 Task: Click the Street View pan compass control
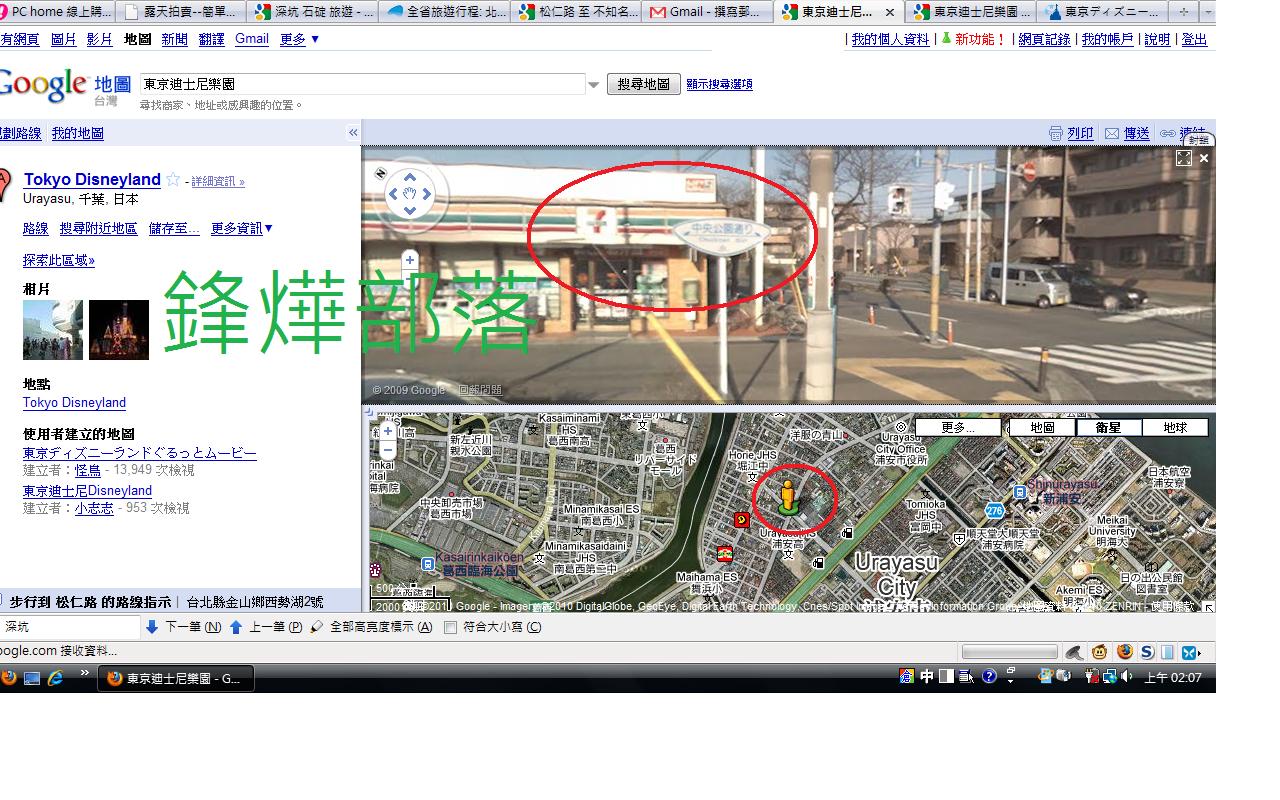[409, 193]
